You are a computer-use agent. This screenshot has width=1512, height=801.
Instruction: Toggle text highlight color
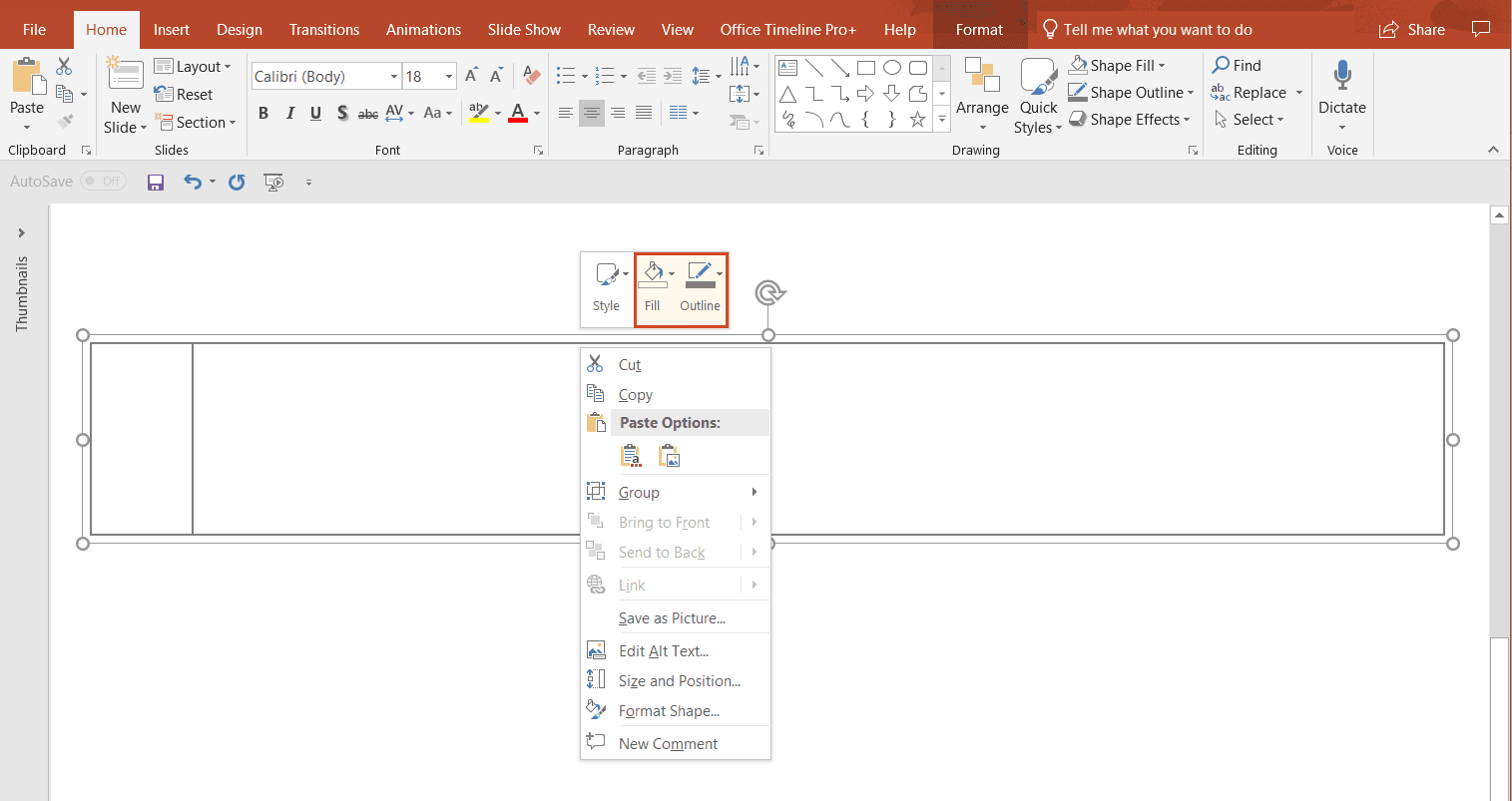point(479,113)
